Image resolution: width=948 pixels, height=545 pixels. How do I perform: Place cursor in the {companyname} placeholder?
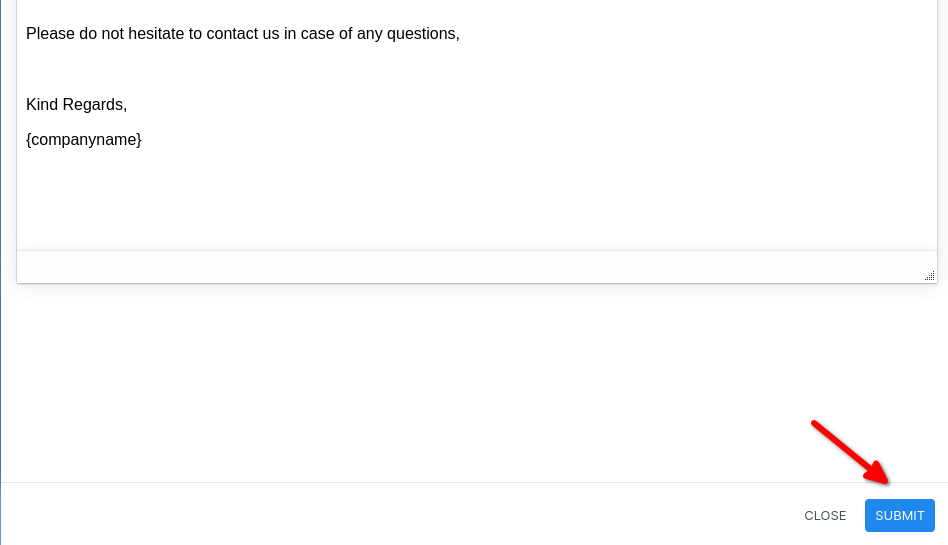pyautogui.click(x=84, y=140)
